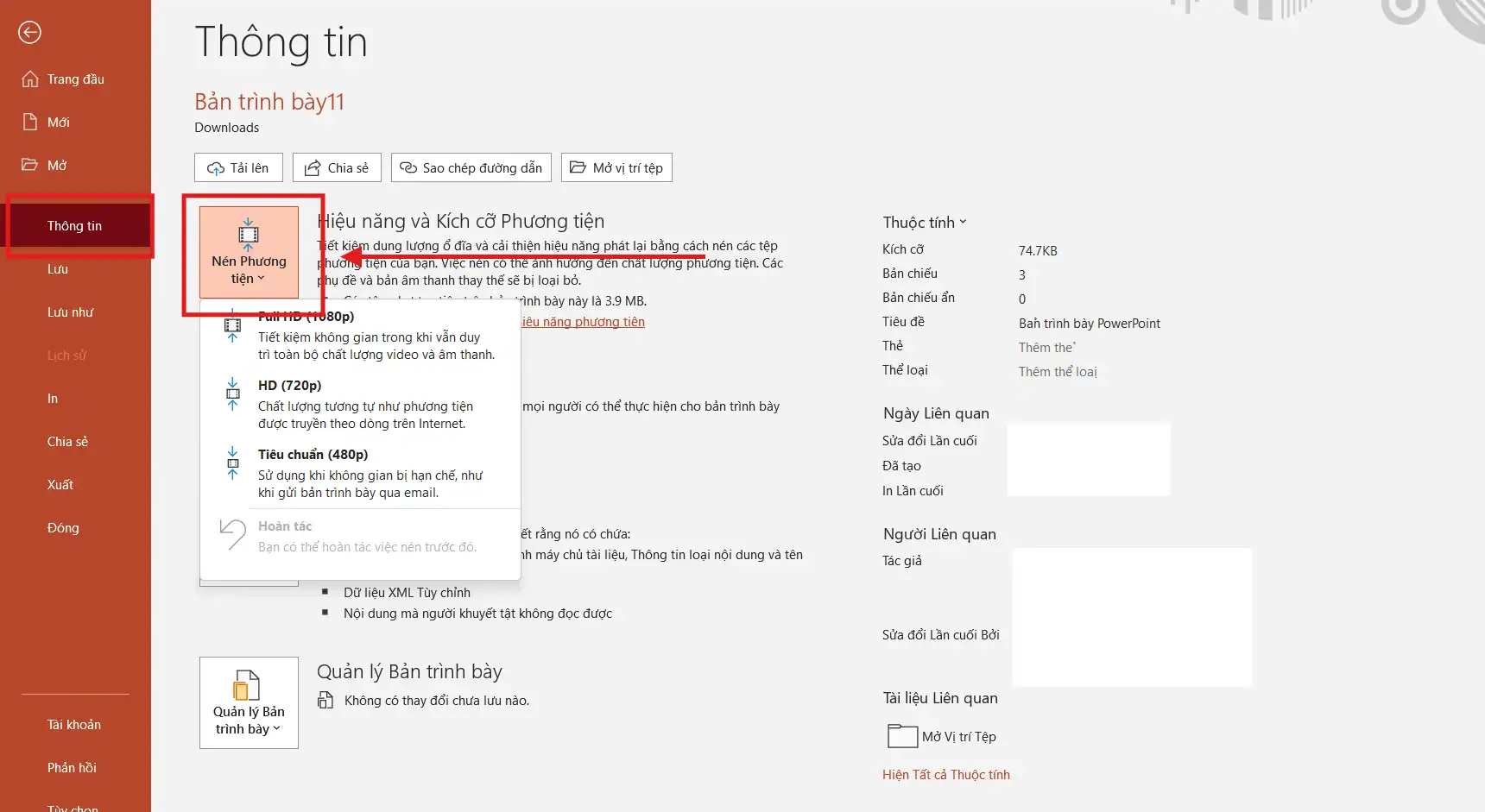
Task: Click the back arrow icon
Action: click(x=29, y=33)
